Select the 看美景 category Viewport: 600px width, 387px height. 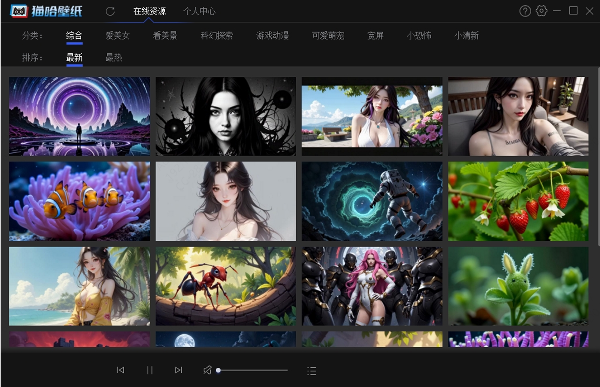tap(165, 36)
